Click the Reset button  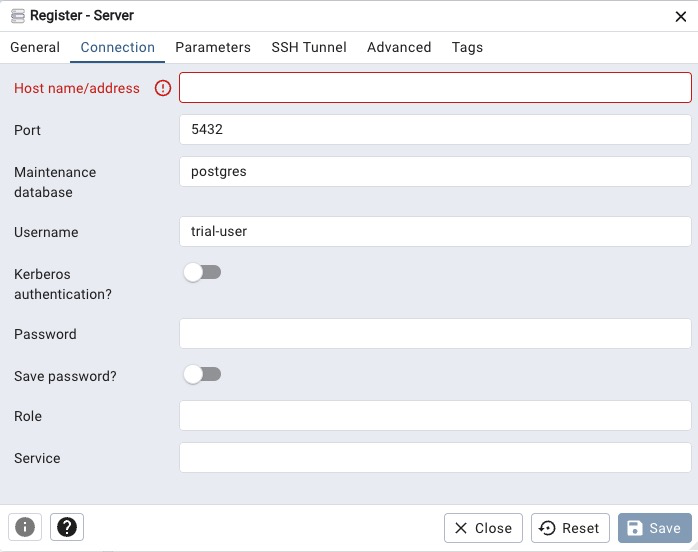[570, 528]
